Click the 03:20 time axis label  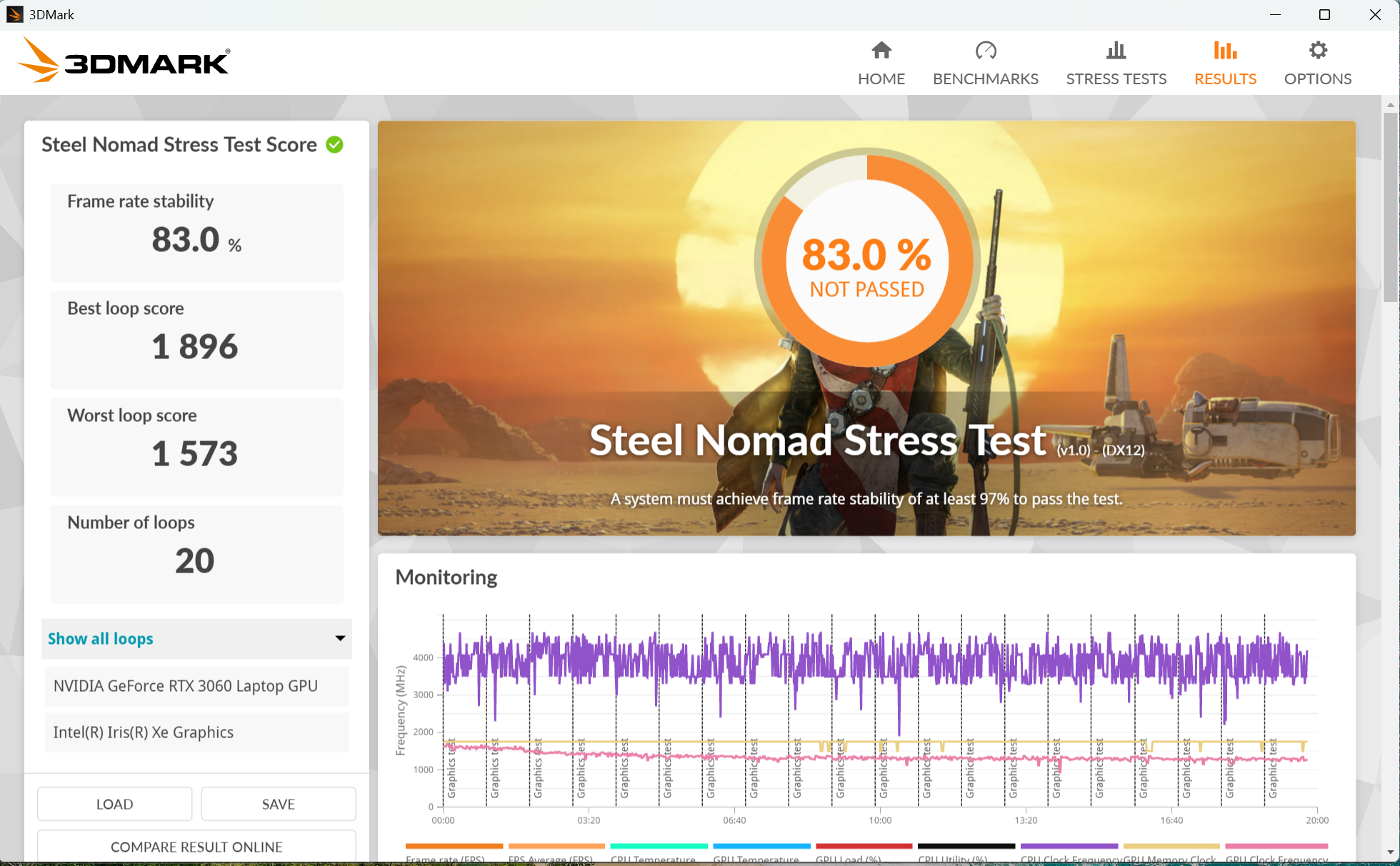589,820
